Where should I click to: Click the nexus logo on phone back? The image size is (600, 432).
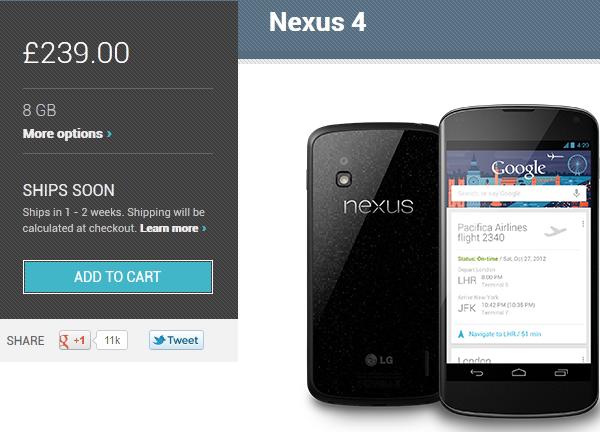tap(378, 206)
